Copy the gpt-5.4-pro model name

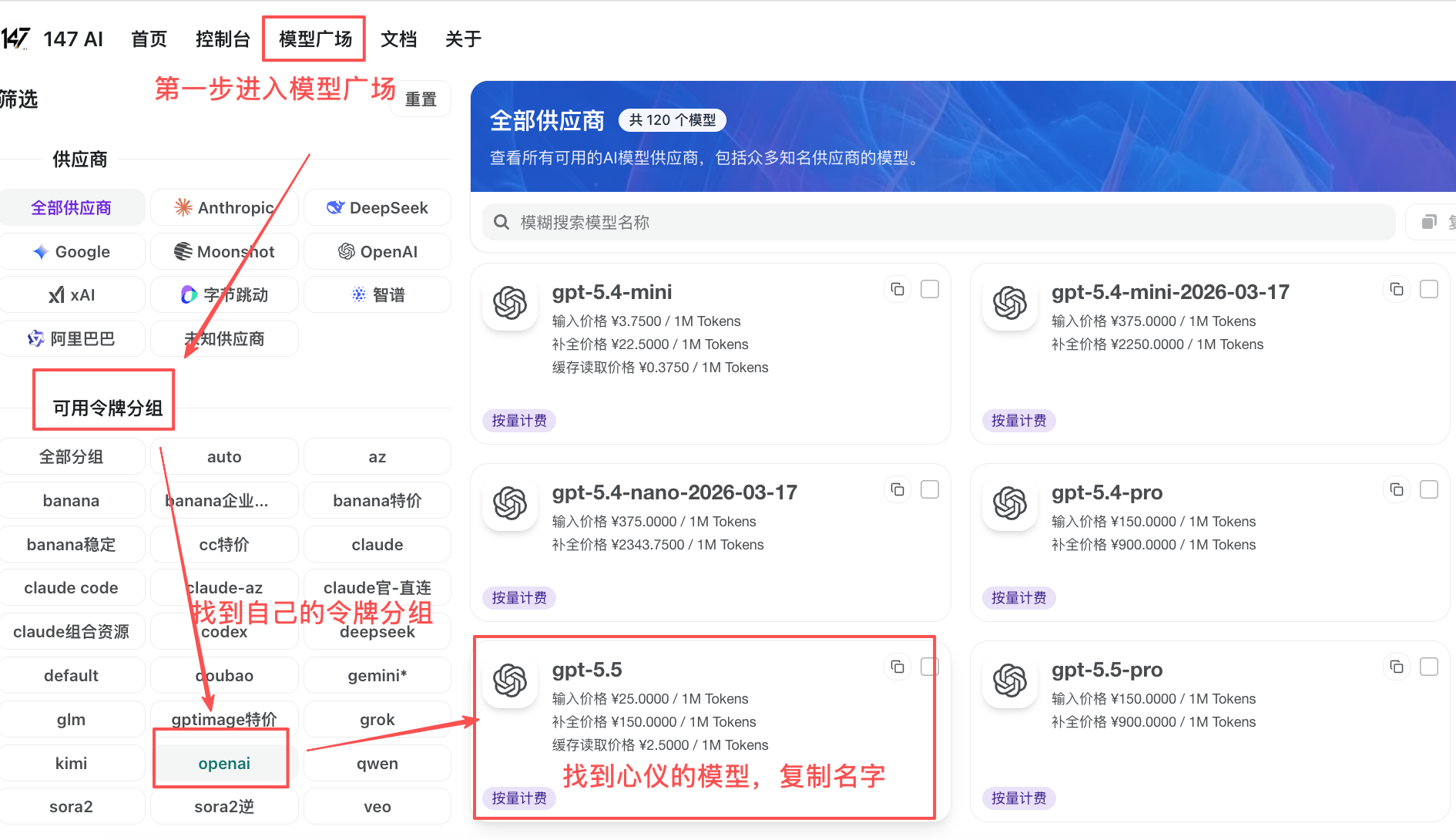tap(1397, 489)
